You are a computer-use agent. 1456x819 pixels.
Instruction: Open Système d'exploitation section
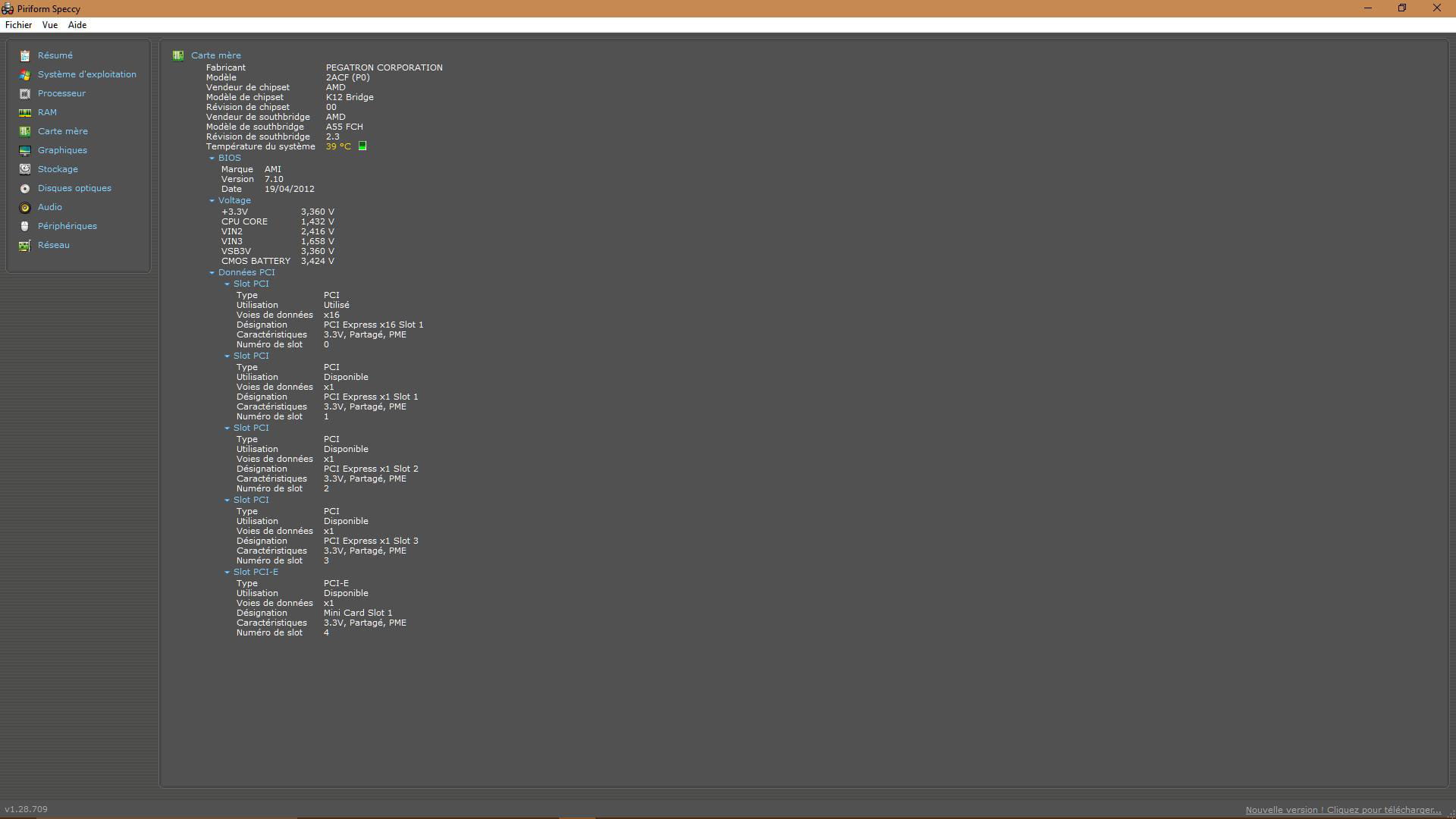click(x=87, y=74)
